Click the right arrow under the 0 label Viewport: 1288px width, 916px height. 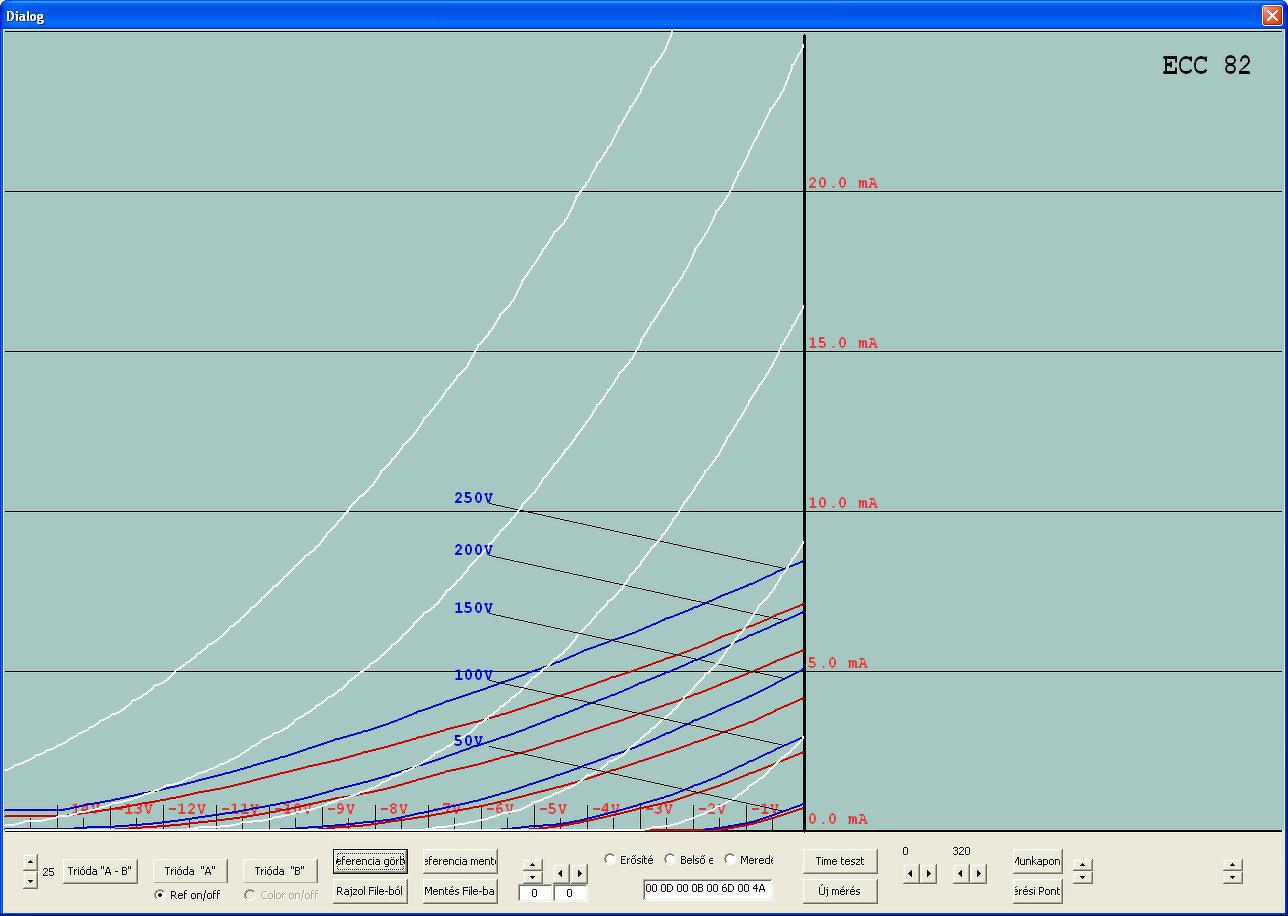(929, 874)
